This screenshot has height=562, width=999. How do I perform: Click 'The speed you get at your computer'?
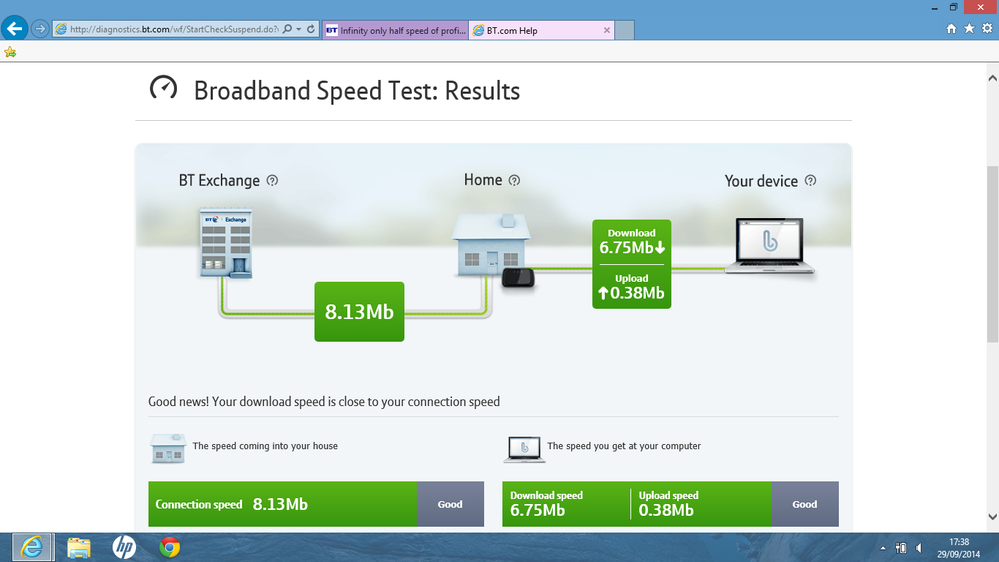click(624, 446)
